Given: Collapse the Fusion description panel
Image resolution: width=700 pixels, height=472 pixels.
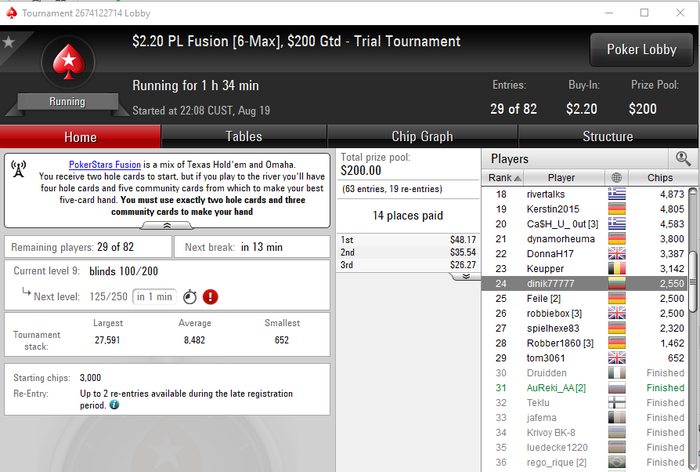Looking at the screenshot, I should pos(167,226).
